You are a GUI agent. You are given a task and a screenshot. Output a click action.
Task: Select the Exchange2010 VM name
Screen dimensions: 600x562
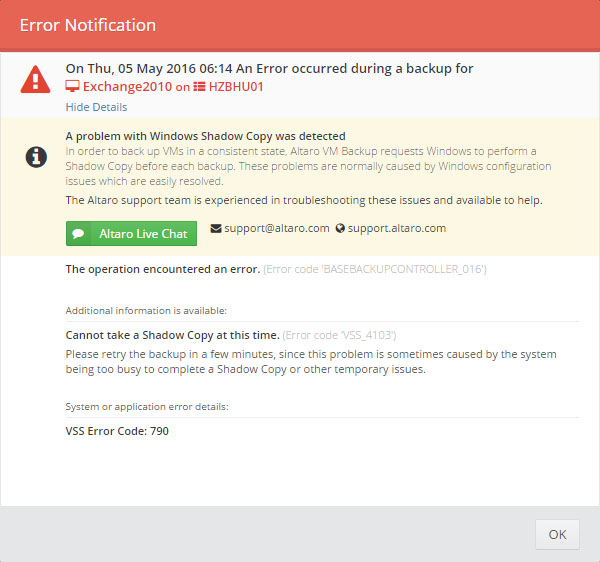[127, 87]
